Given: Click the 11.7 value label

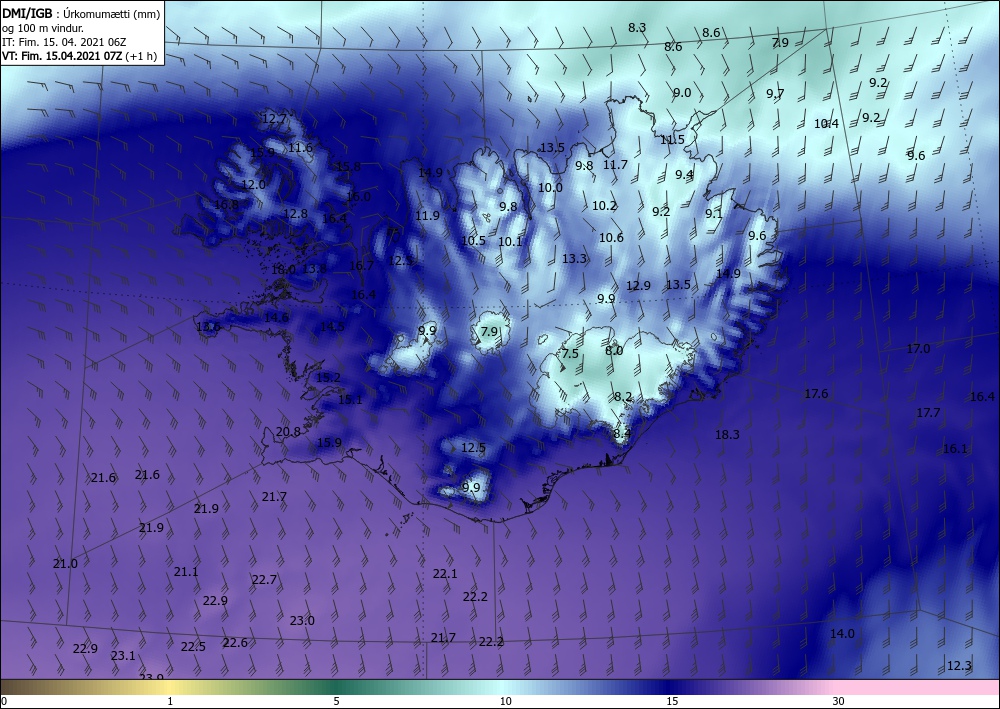Looking at the screenshot, I should click(x=615, y=164).
